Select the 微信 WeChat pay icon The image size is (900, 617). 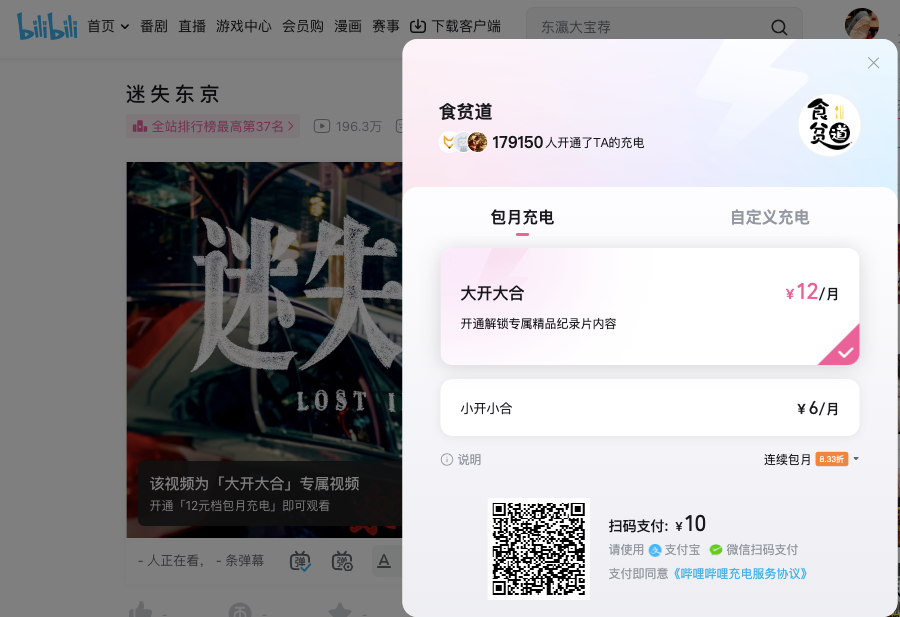tap(718, 548)
